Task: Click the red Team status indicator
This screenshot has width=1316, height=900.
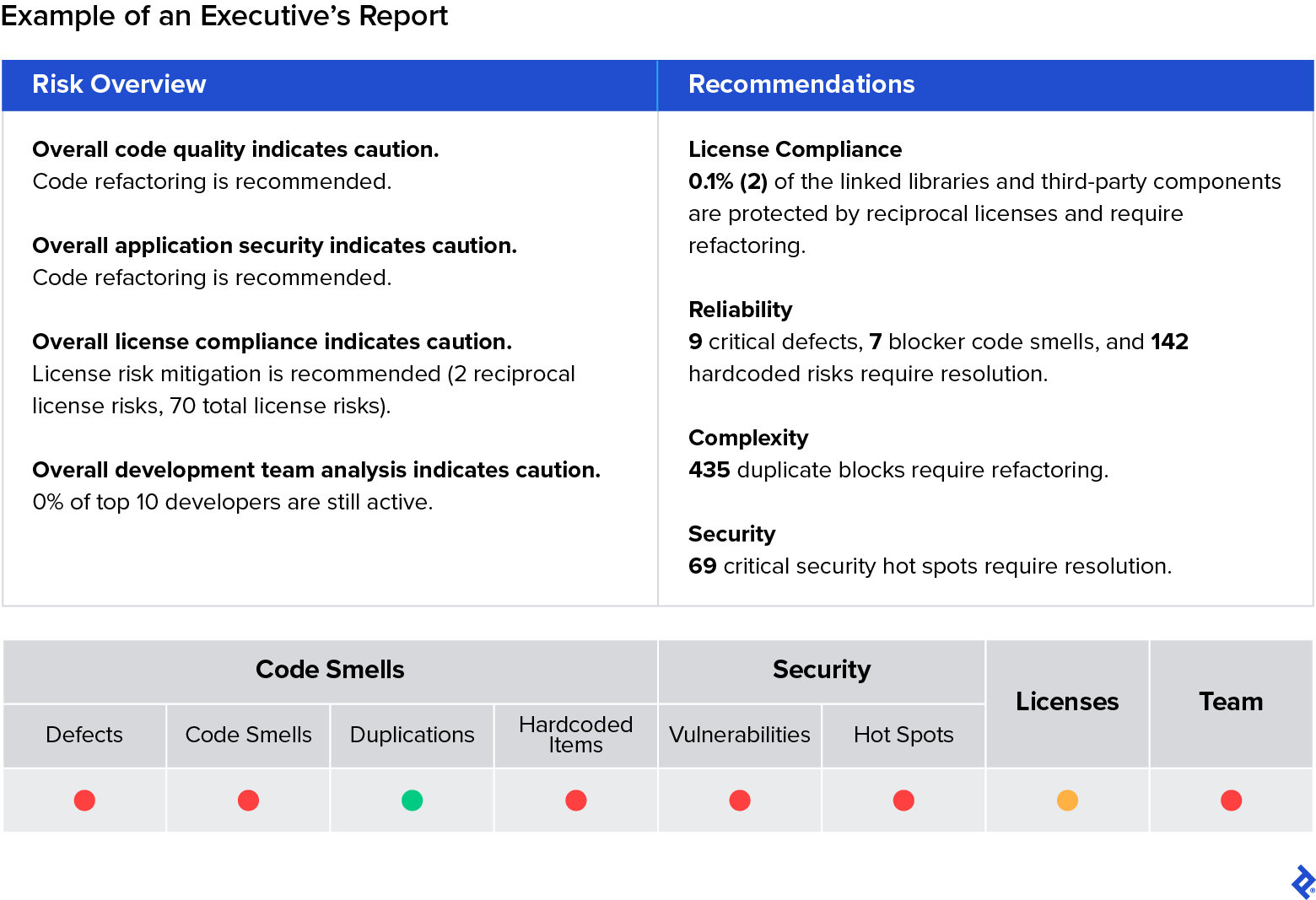Action: (1231, 800)
